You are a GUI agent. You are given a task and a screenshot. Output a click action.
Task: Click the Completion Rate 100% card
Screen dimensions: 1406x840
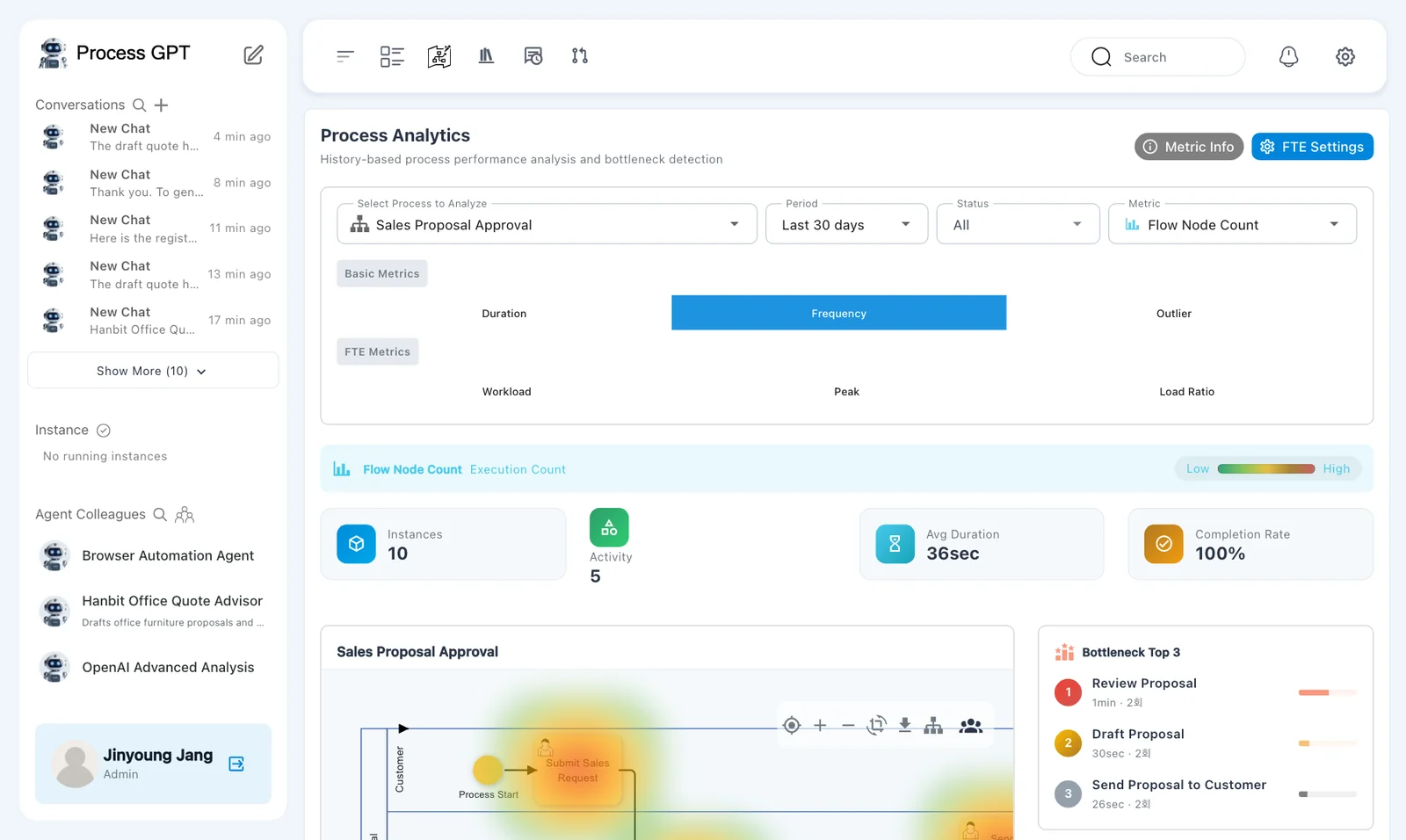tap(1250, 544)
